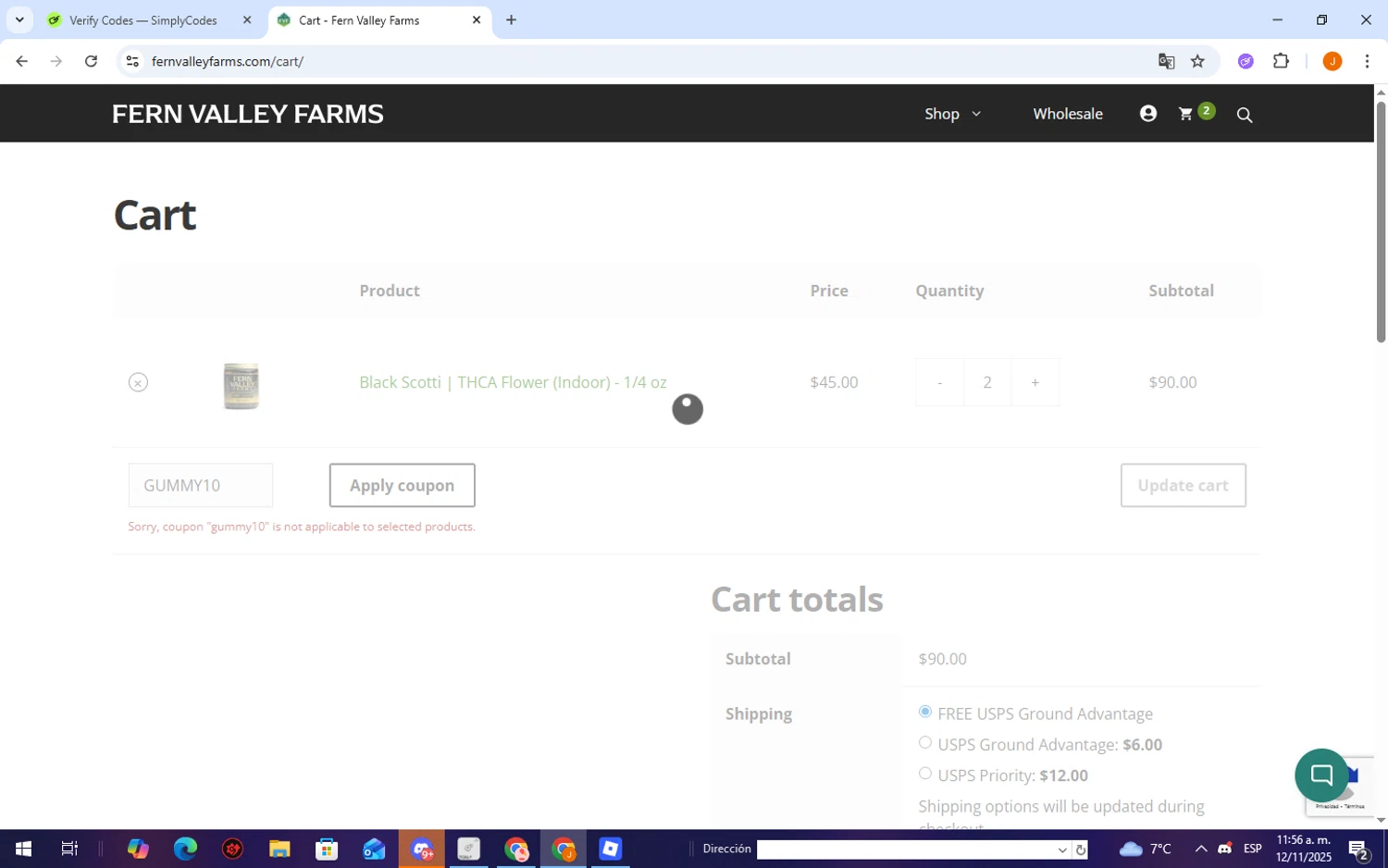Click the $90.00 subtotal in Cart totals
This screenshot has width=1388, height=868.
click(942, 659)
